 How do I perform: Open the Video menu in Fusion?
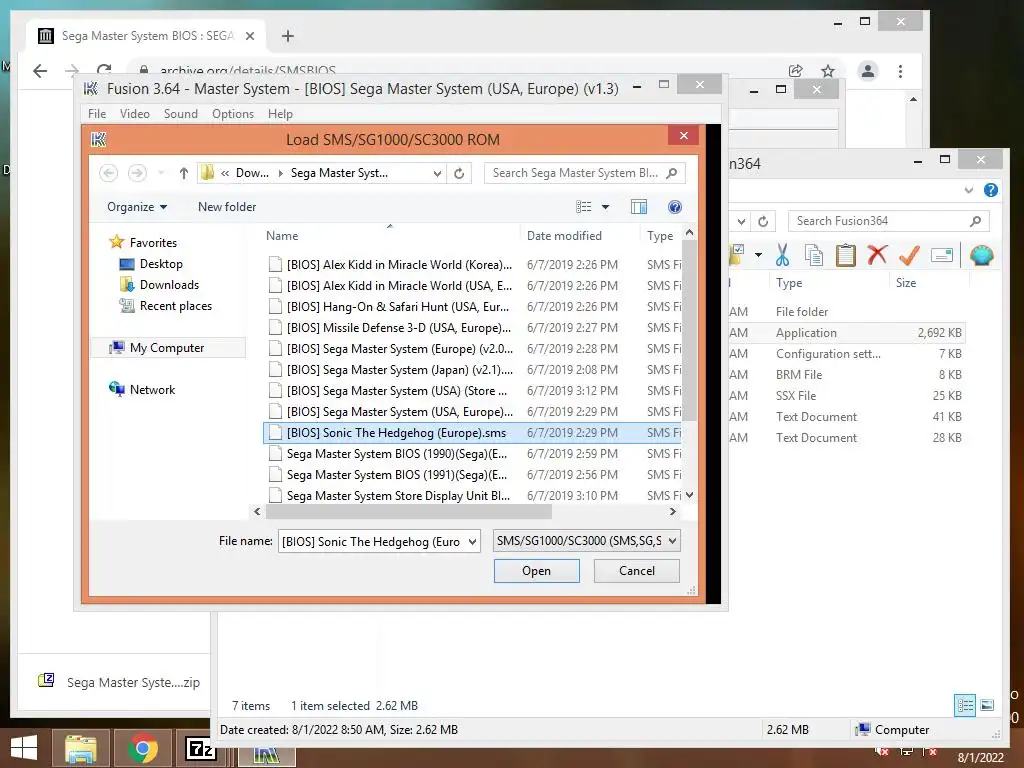[x=135, y=114]
